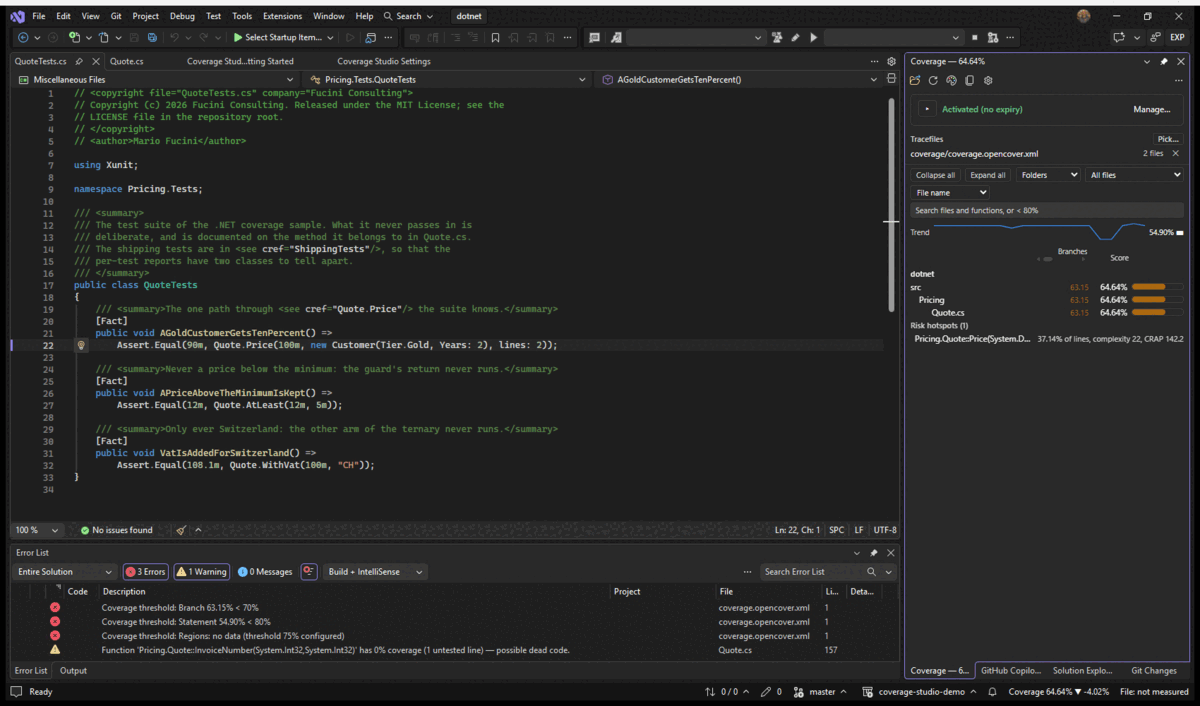Open the Pricing.Tests.QuoteTests type dropdown
Viewport: 1200px width, 706px height.
[x=449, y=79]
